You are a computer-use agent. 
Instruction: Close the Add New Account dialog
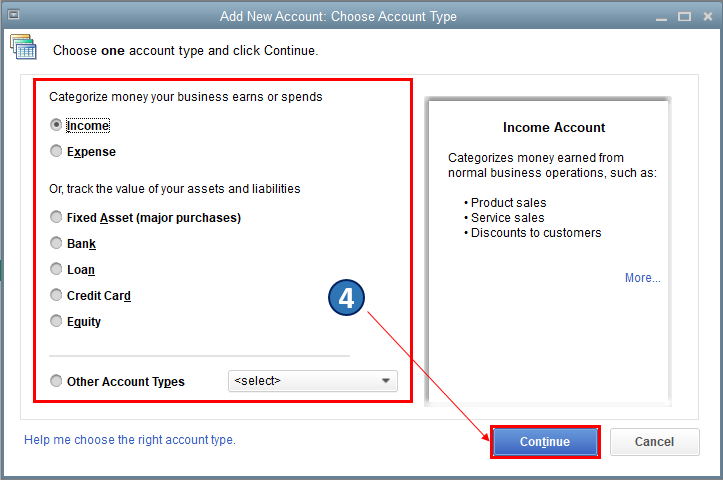[x=707, y=16]
